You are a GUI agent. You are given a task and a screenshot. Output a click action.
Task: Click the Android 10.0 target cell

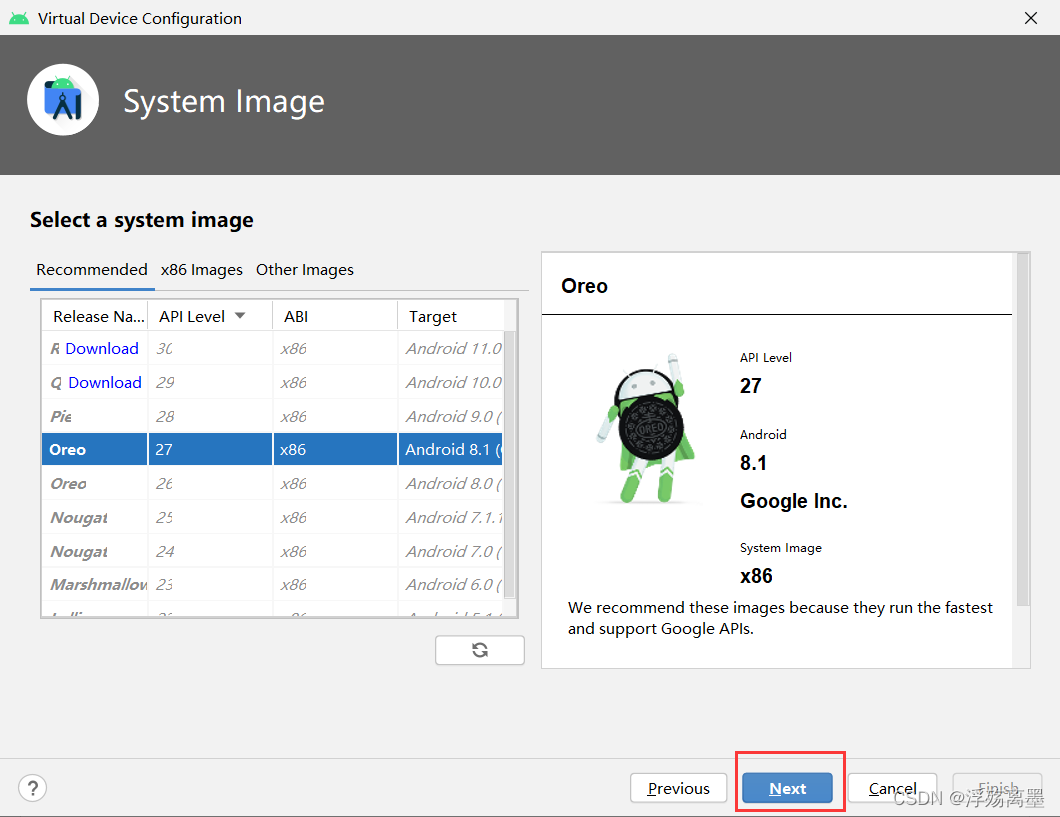(x=452, y=382)
